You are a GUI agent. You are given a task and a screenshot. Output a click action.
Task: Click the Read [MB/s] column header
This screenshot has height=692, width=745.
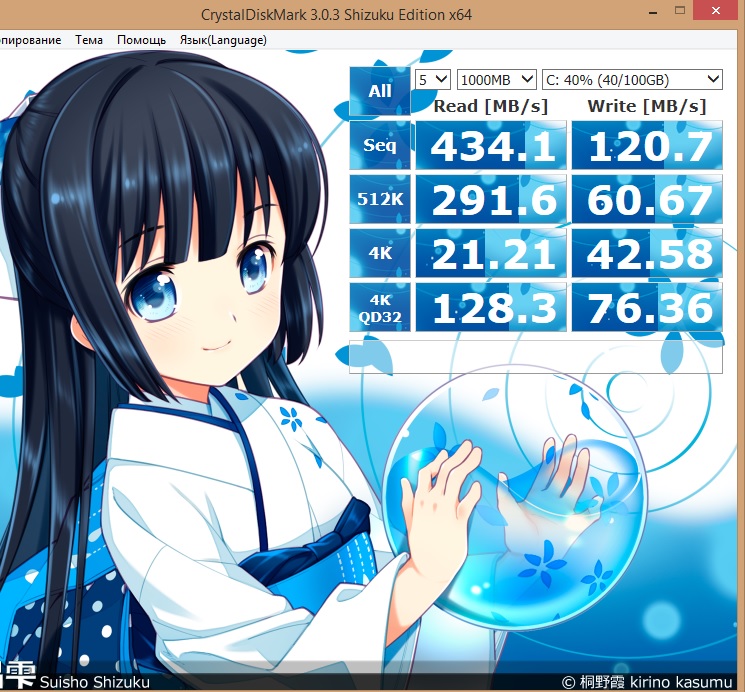(491, 106)
